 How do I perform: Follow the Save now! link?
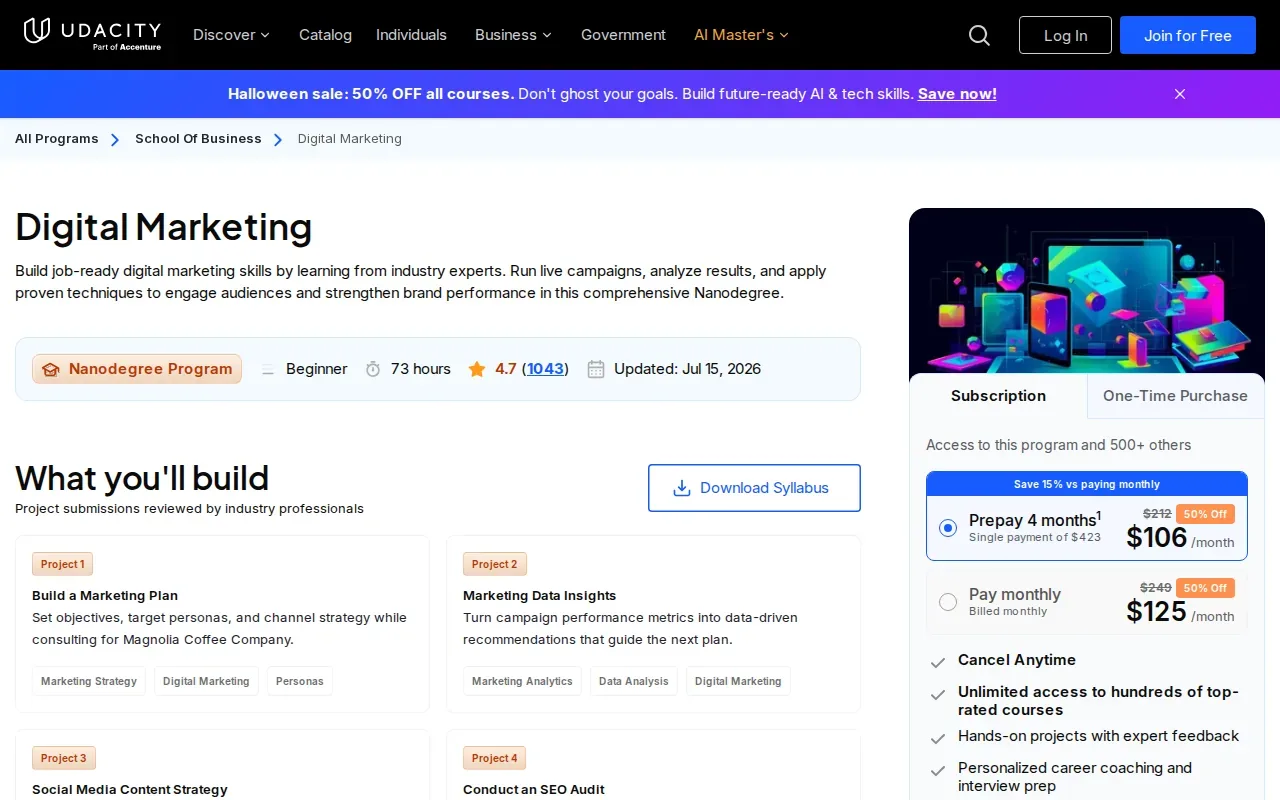pos(957,94)
